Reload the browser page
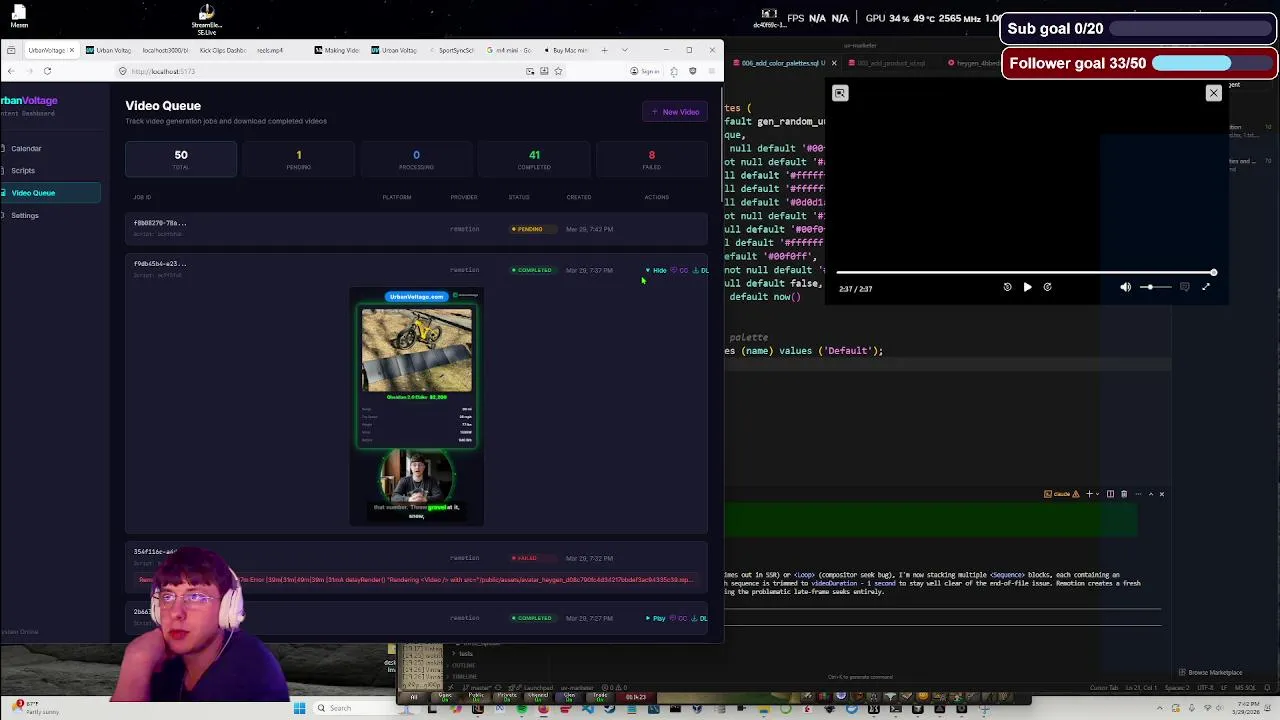The height and width of the screenshot is (720, 1280). click(47, 71)
